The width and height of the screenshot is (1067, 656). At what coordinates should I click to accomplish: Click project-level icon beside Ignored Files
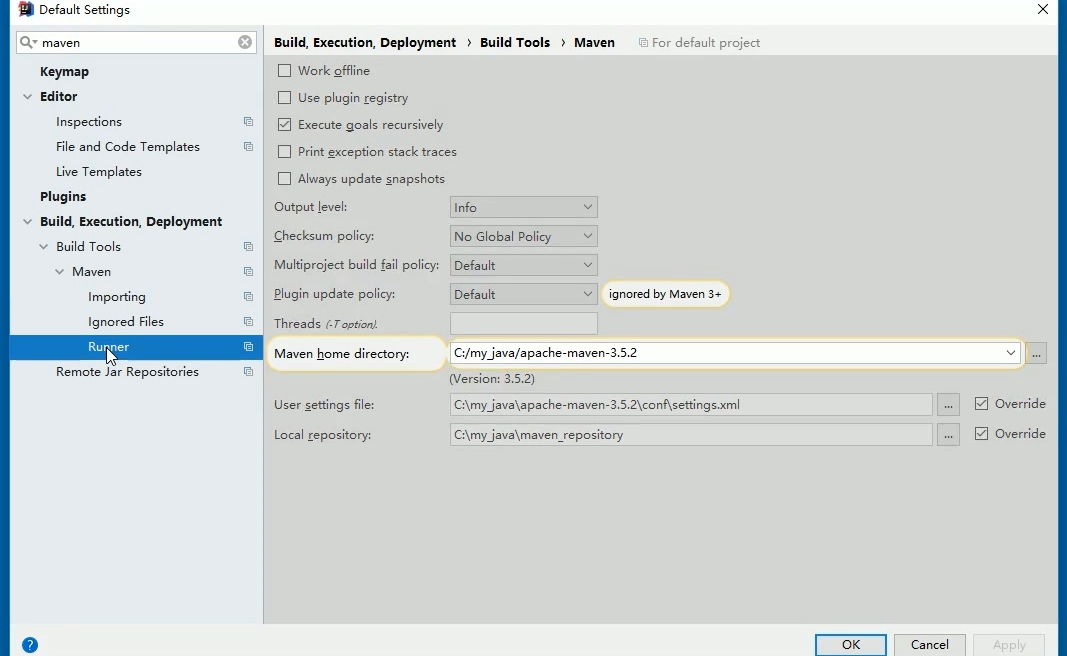(248, 322)
